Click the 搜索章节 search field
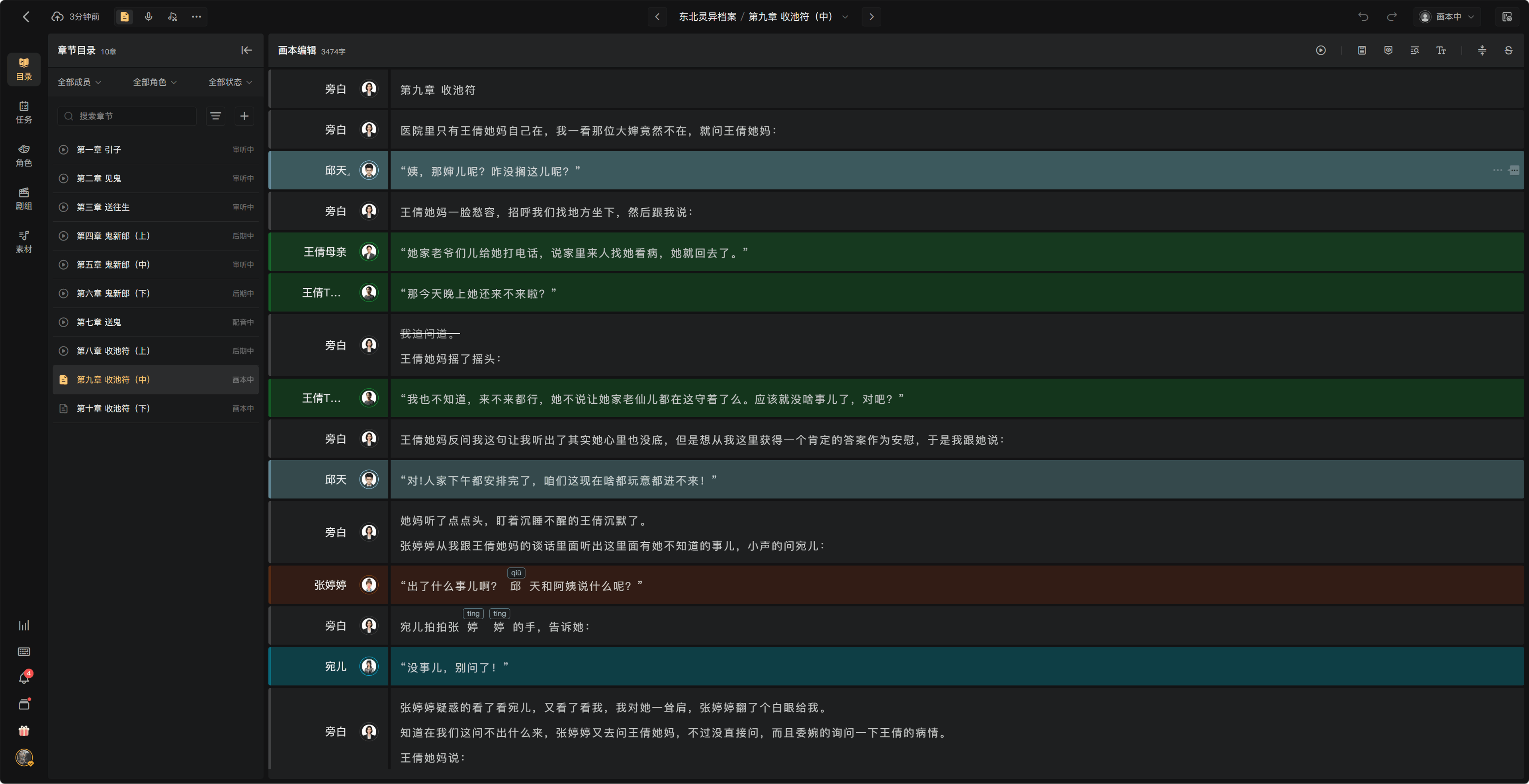Image resolution: width=1529 pixels, height=784 pixels. pyautogui.click(x=127, y=116)
